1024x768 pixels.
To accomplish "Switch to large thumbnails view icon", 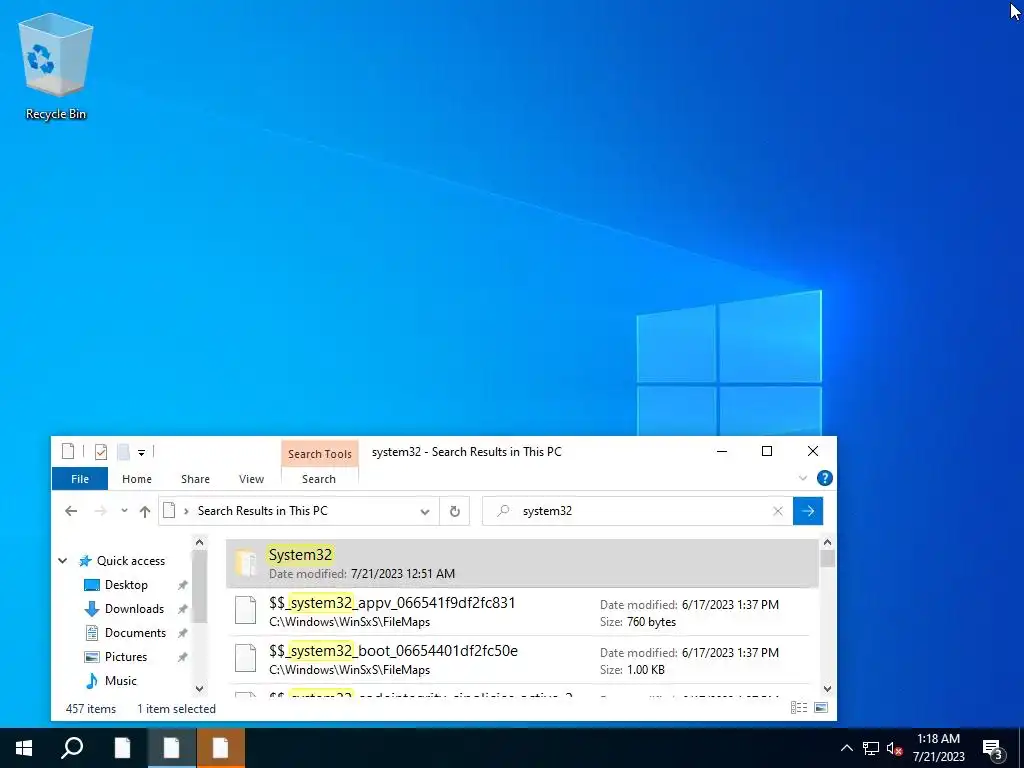I will (x=821, y=708).
